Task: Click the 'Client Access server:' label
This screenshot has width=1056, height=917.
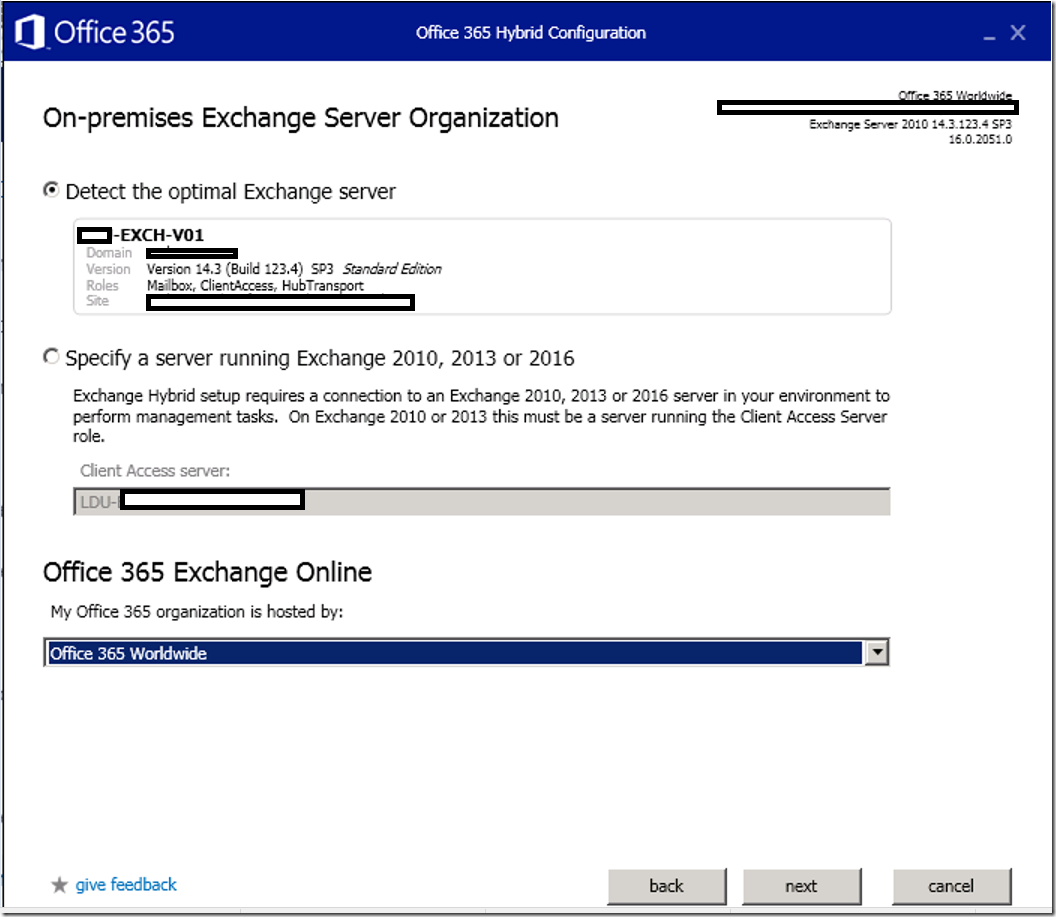Action: [x=155, y=471]
